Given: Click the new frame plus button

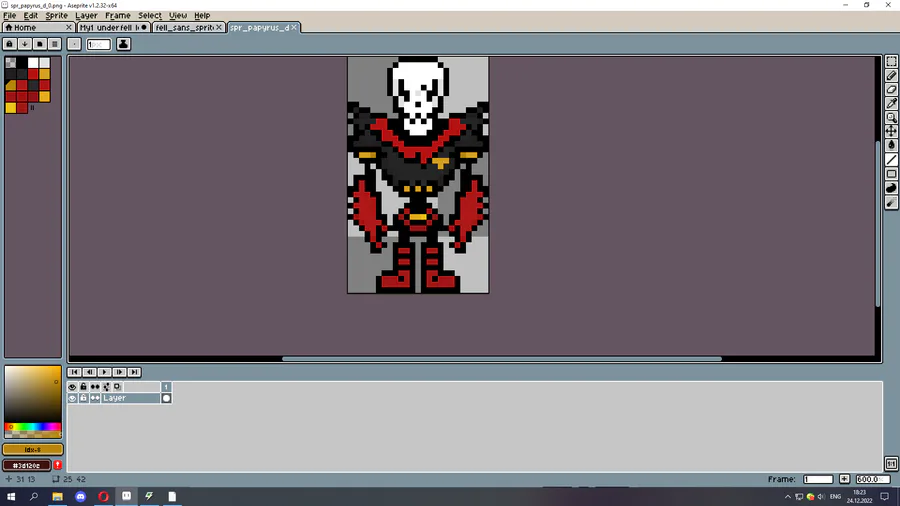Looking at the screenshot, I should pos(844,479).
